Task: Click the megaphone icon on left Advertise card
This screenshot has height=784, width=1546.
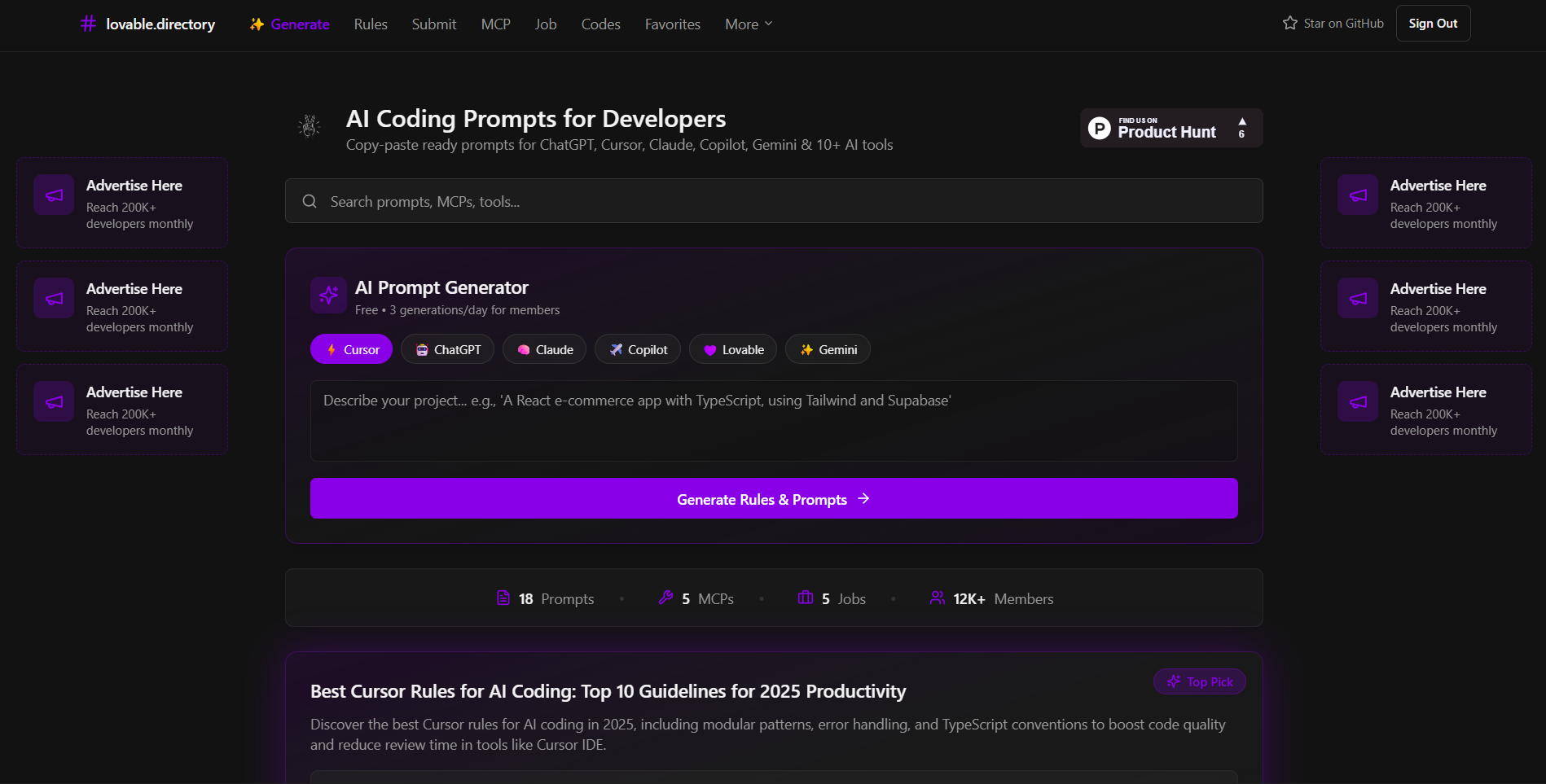Action: click(x=52, y=195)
